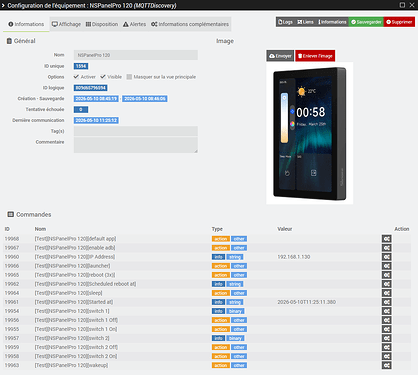
Task: Select the enable adb command name
Action: [x=75, y=248]
